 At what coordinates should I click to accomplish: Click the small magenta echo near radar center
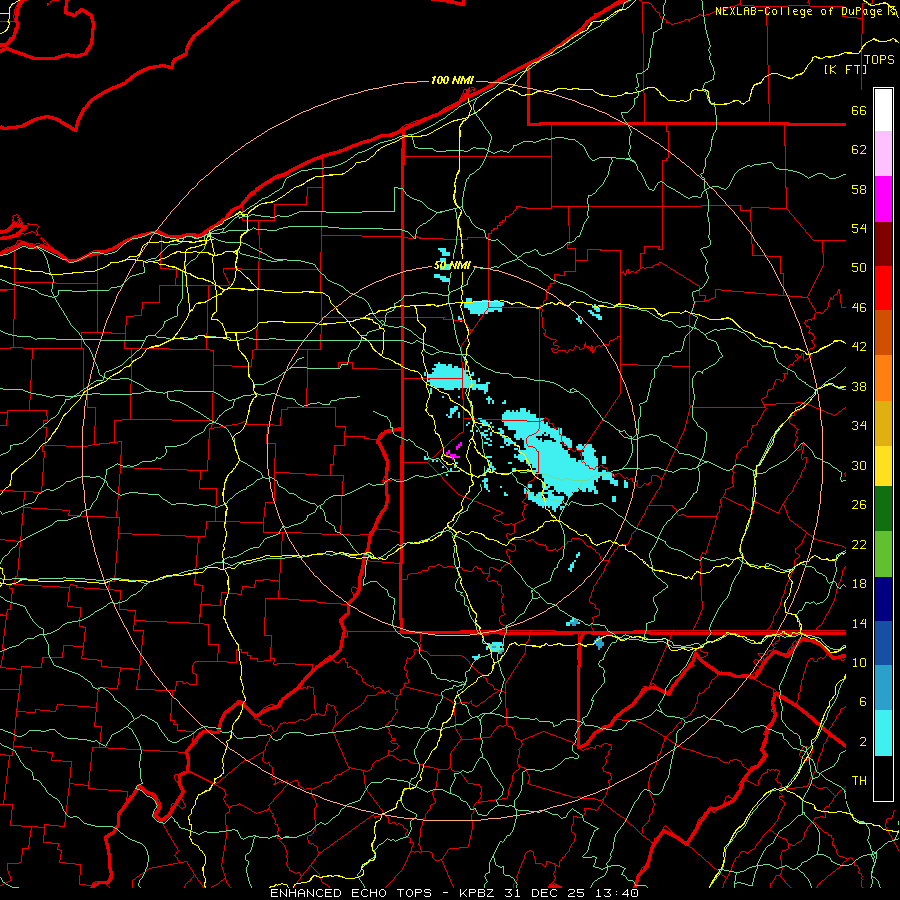click(453, 451)
